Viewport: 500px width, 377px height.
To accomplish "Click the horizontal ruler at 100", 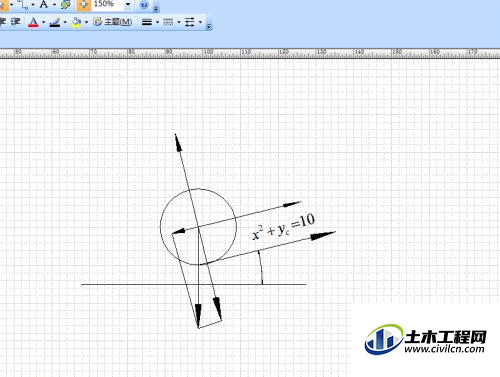I will (208, 52).
